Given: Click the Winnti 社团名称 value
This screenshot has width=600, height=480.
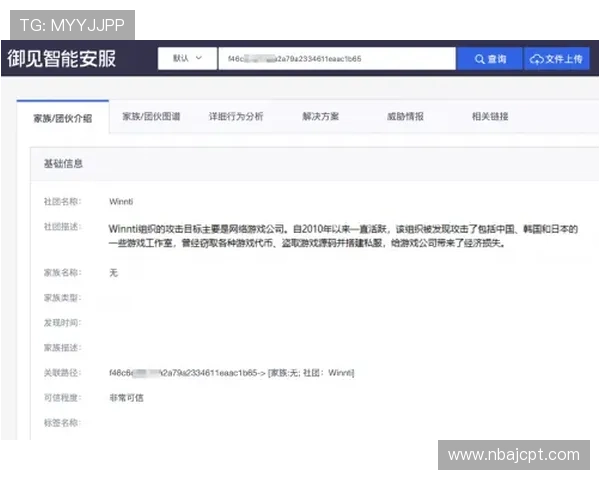Looking at the screenshot, I should point(121,201).
